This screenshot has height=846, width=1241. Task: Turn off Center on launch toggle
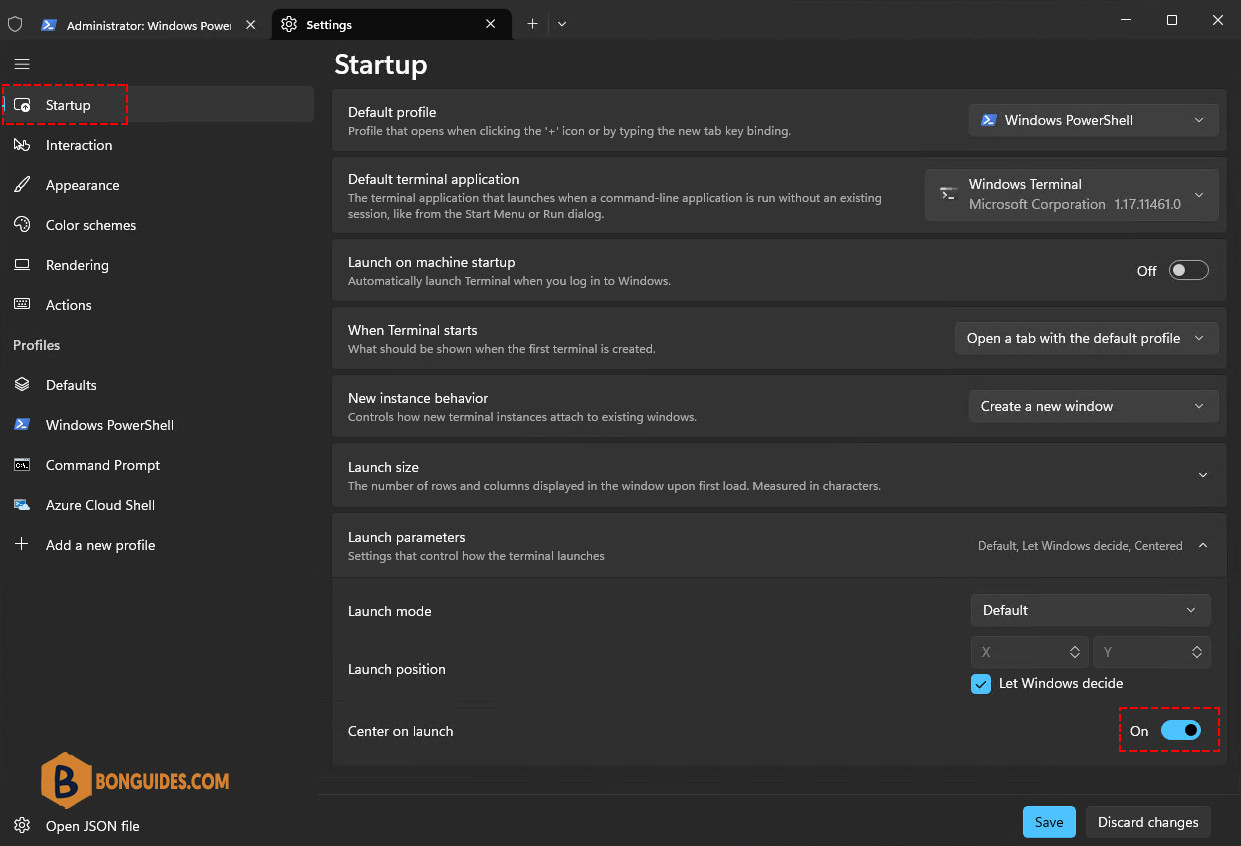(x=1181, y=731)
